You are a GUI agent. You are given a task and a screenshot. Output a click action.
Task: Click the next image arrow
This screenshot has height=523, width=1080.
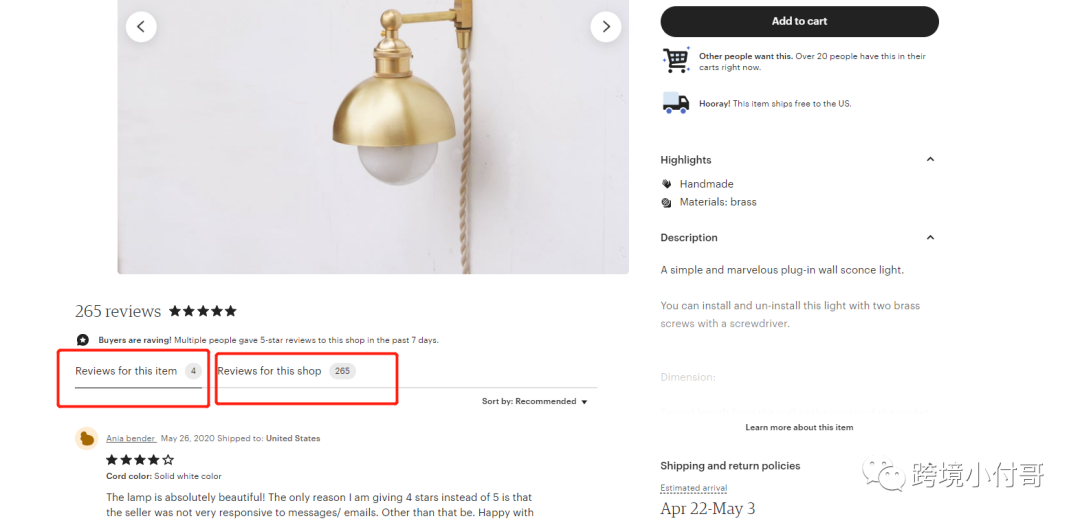coord(605,27)
